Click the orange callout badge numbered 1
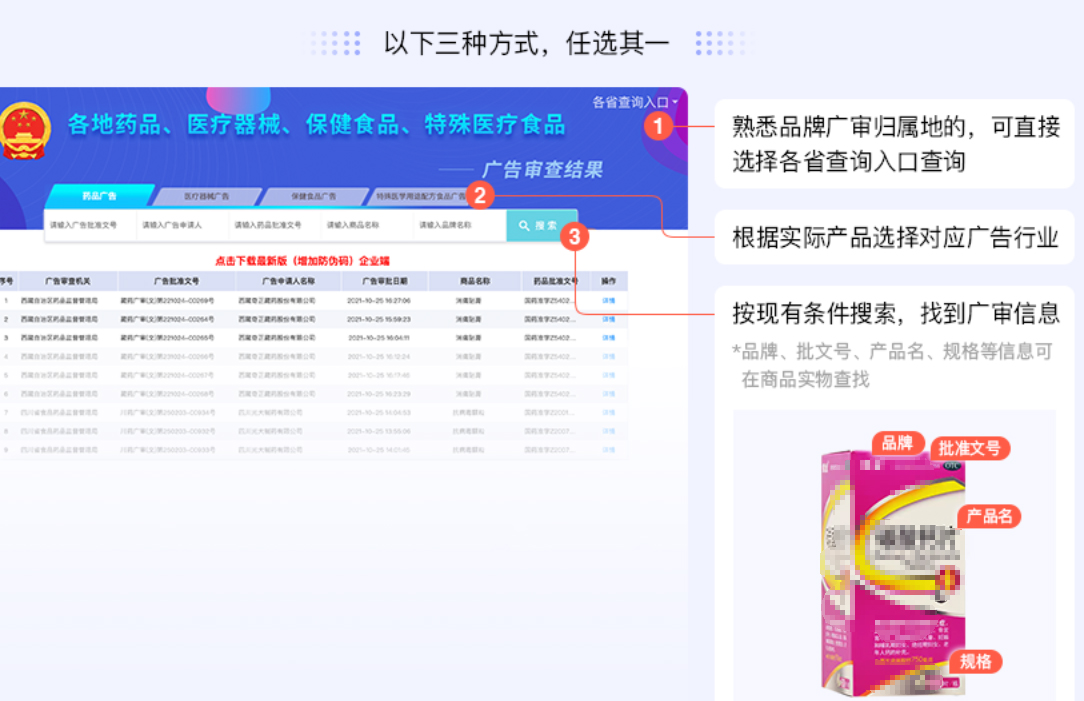This screenshot has width=1084, height=701. click(x=661, y=128)
